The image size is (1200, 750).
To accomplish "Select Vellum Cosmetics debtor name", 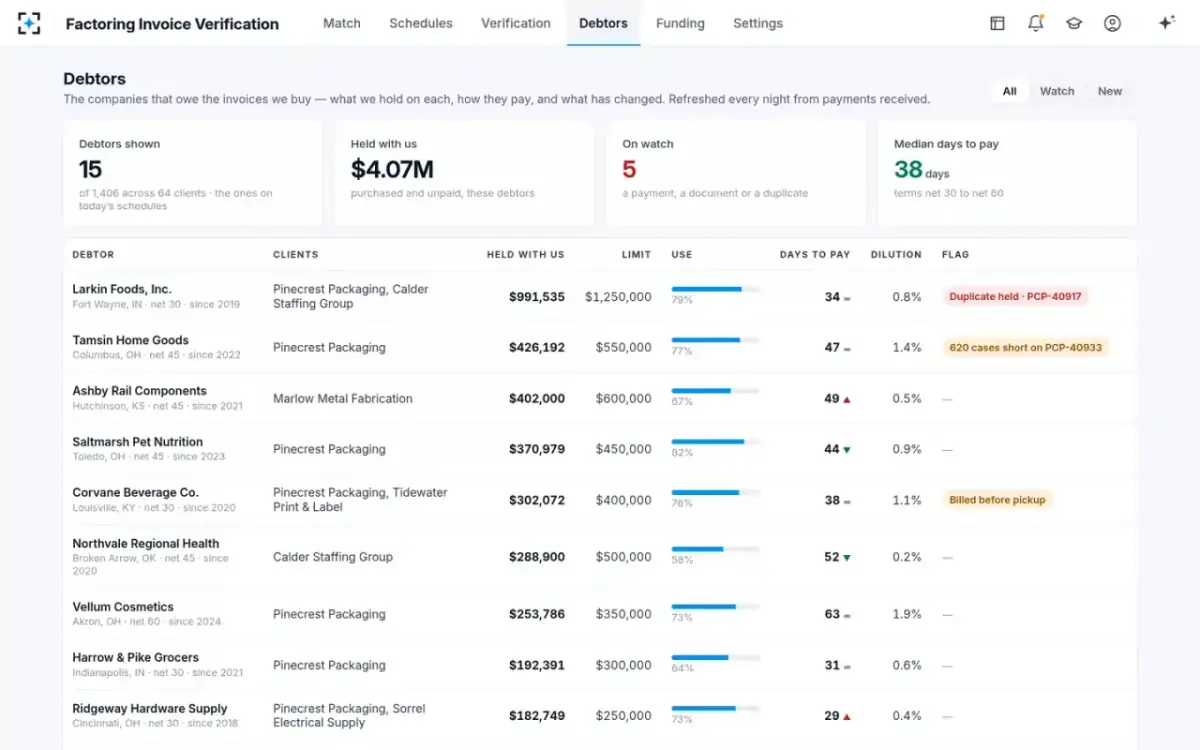I will coord(123,607).
